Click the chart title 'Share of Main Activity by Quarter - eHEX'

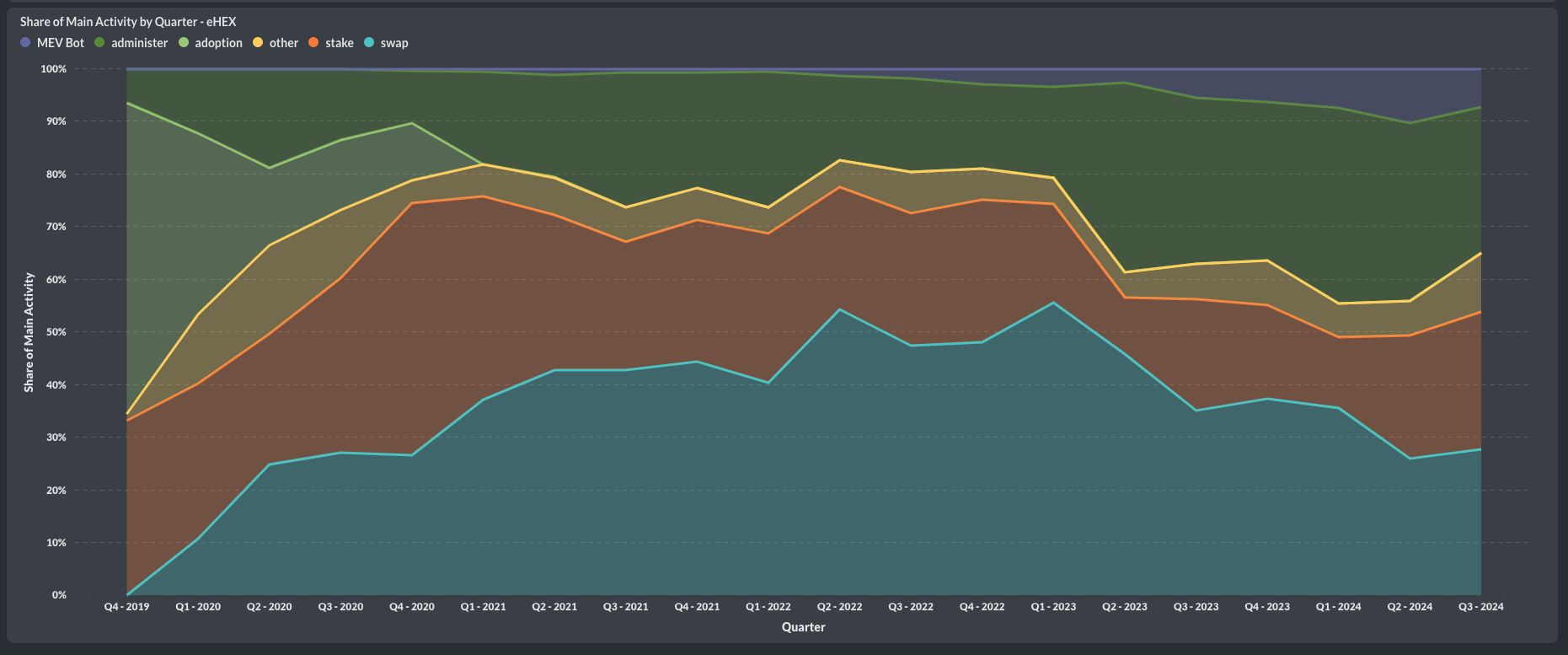tap(128, 22)
